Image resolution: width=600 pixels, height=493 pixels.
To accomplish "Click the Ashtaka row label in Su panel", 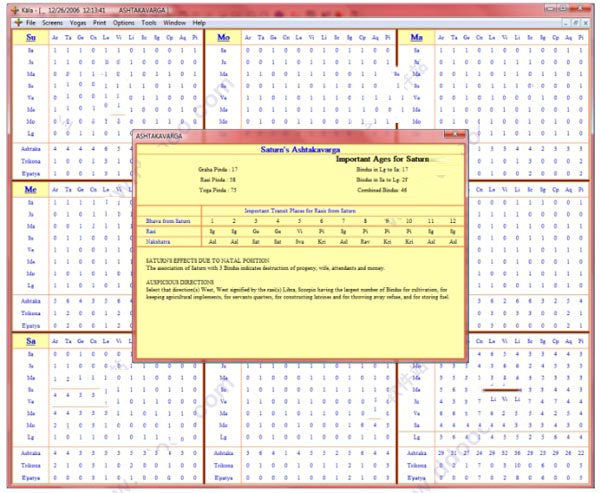I will tap(31, 149).
